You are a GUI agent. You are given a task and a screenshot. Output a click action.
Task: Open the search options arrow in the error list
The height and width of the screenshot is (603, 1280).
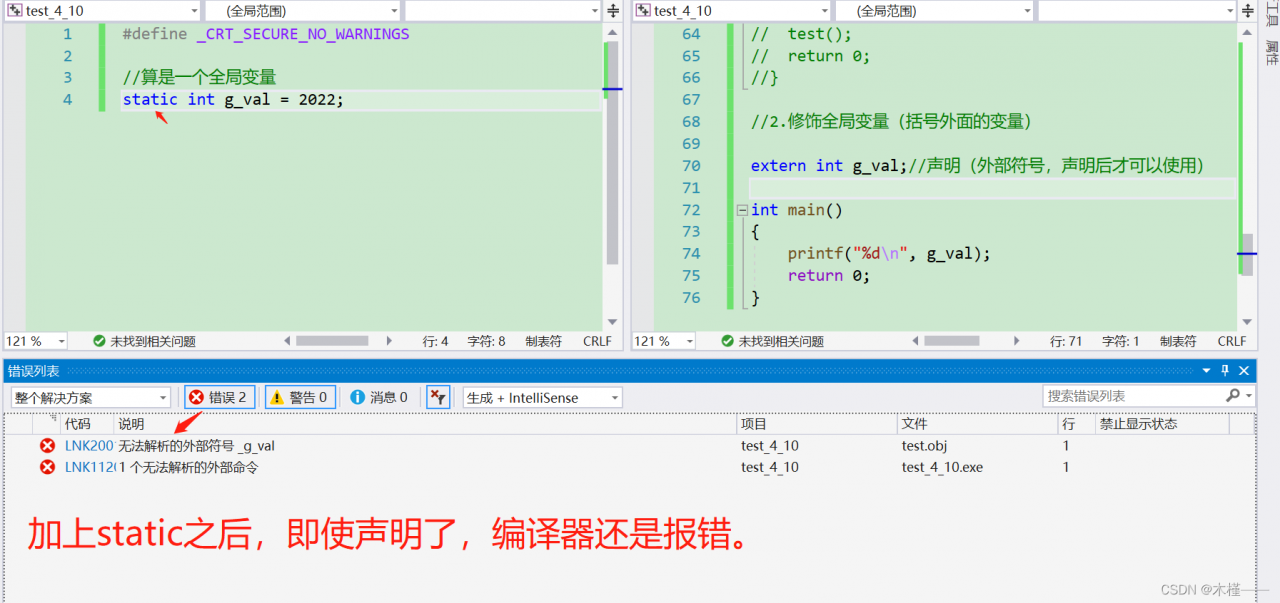(1249, 397)
